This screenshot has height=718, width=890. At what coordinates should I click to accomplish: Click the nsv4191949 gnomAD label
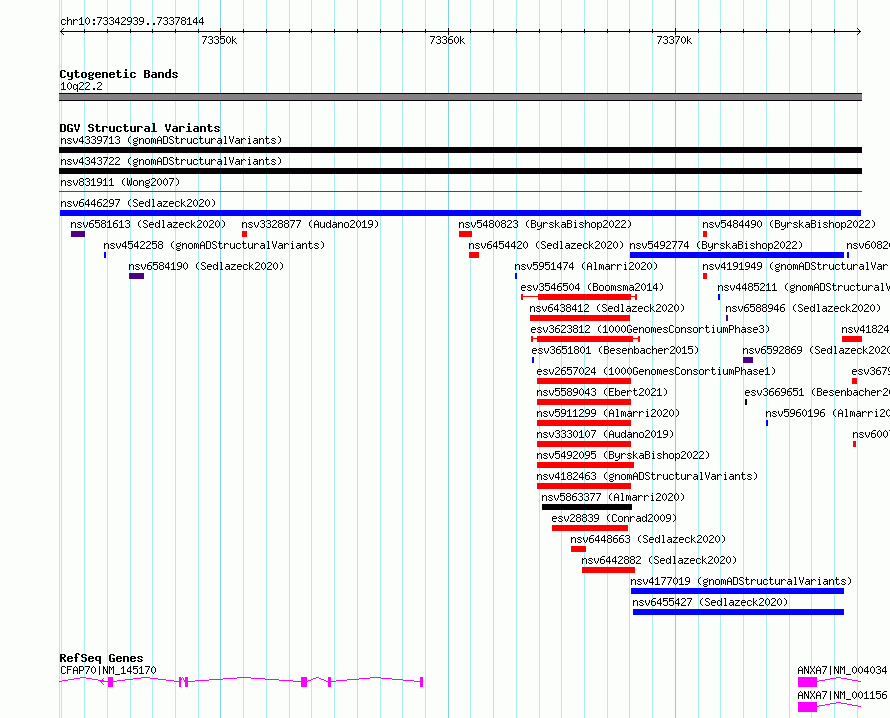[796, 266]
